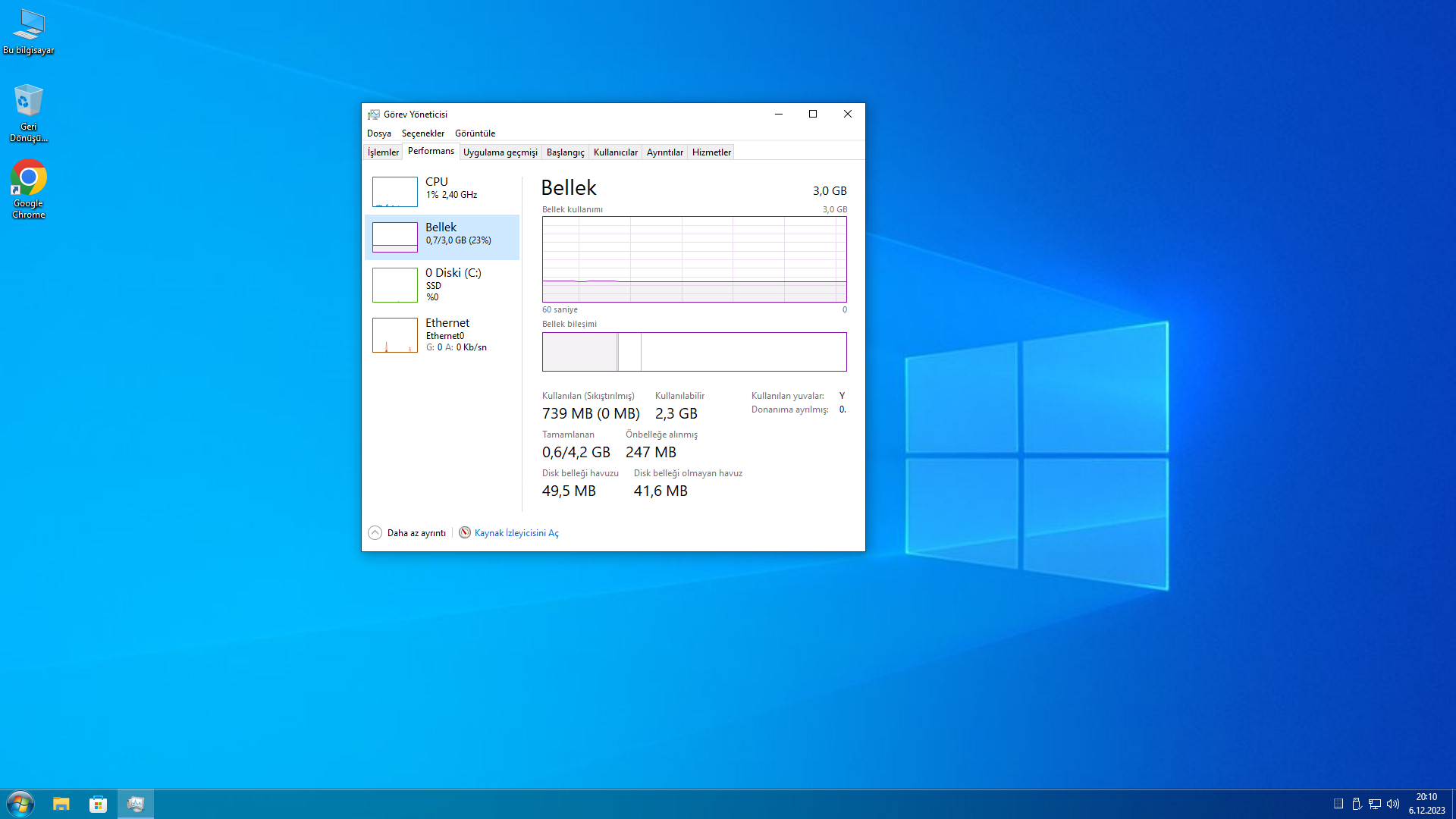Open Bu bilgisayar desktop icon
1456x819 pixels.
click(29, 32)
